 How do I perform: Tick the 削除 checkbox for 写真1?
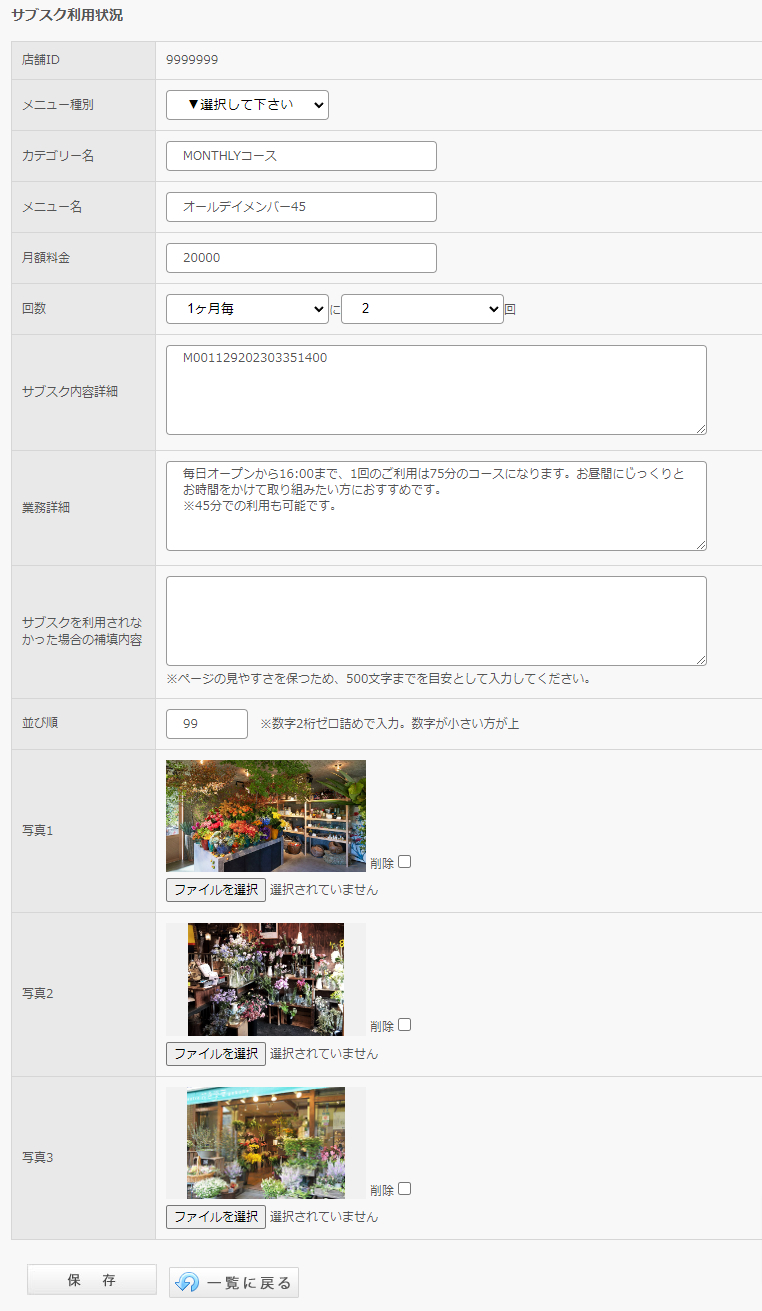405,862
